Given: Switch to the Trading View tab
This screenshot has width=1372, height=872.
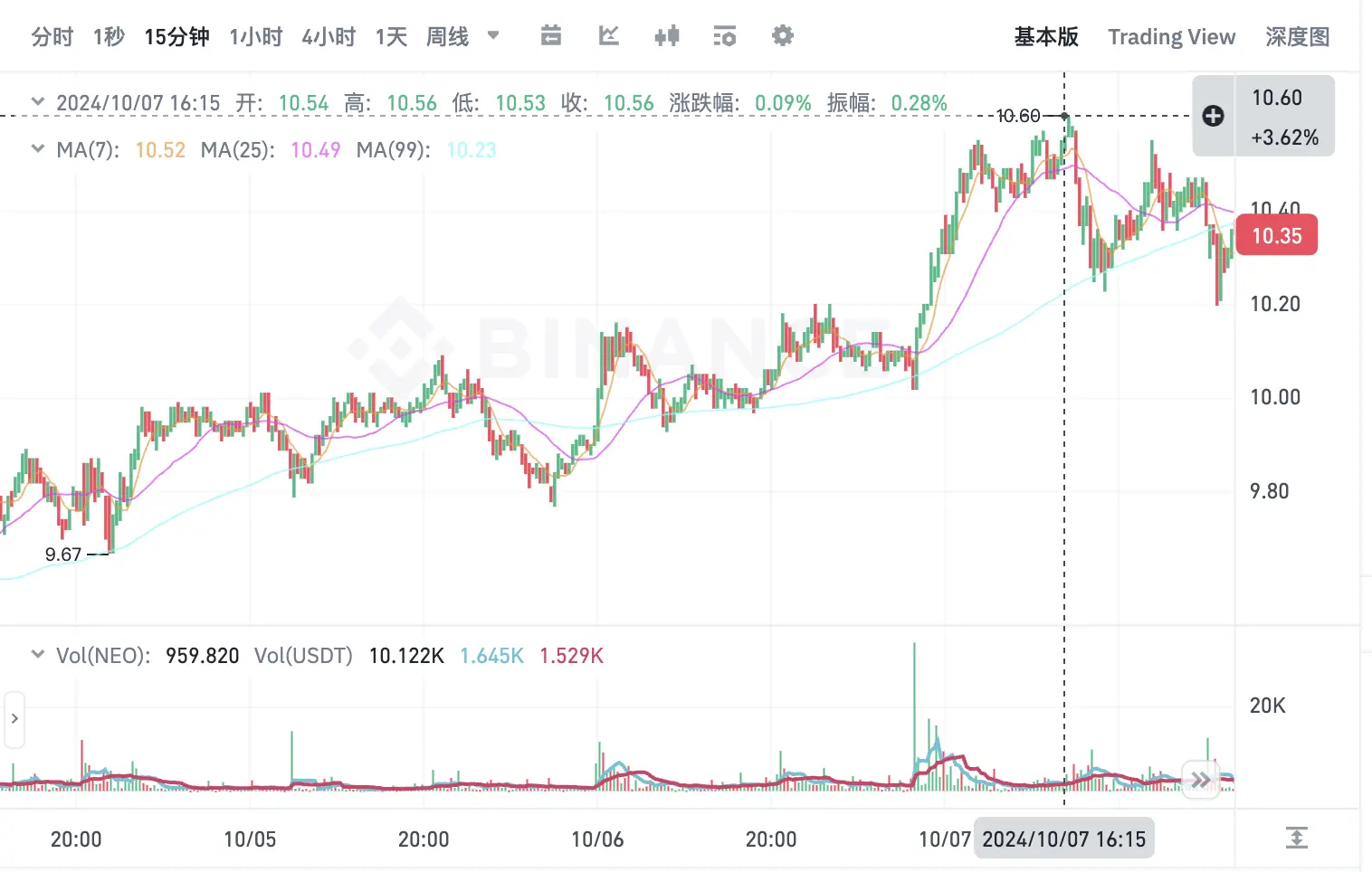Looking at the screenshot, I should coord(1171,37).
